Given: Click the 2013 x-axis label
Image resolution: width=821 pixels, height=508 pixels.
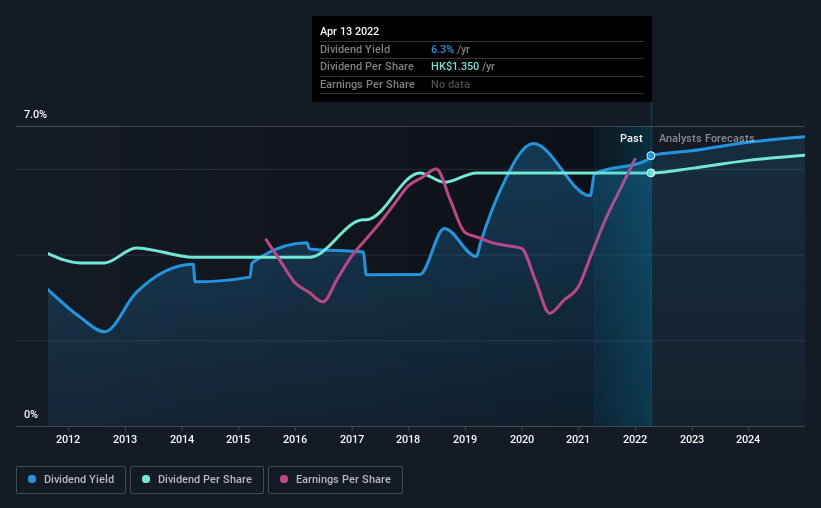Looking at the screenshot, I should click(x=125, y=439).
